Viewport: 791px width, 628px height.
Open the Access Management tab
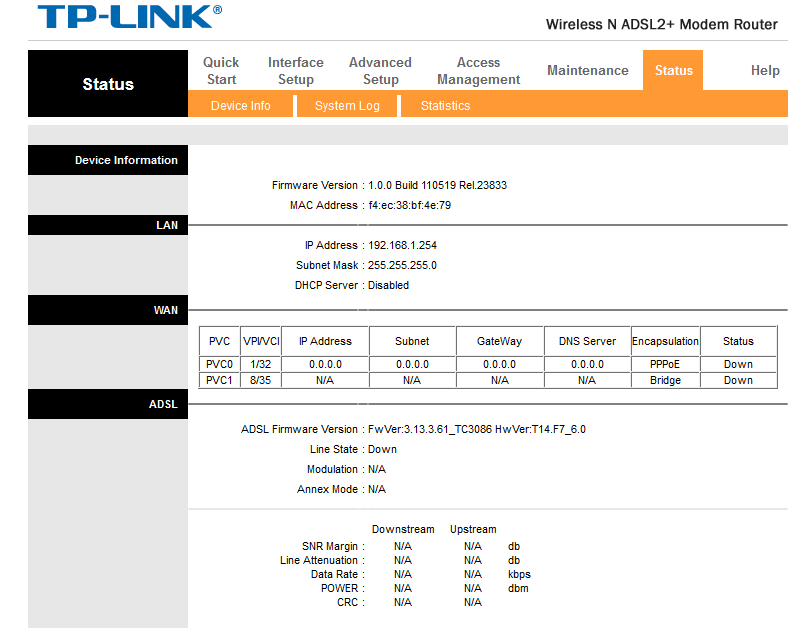pyautogui.click(x=478, y=71)
